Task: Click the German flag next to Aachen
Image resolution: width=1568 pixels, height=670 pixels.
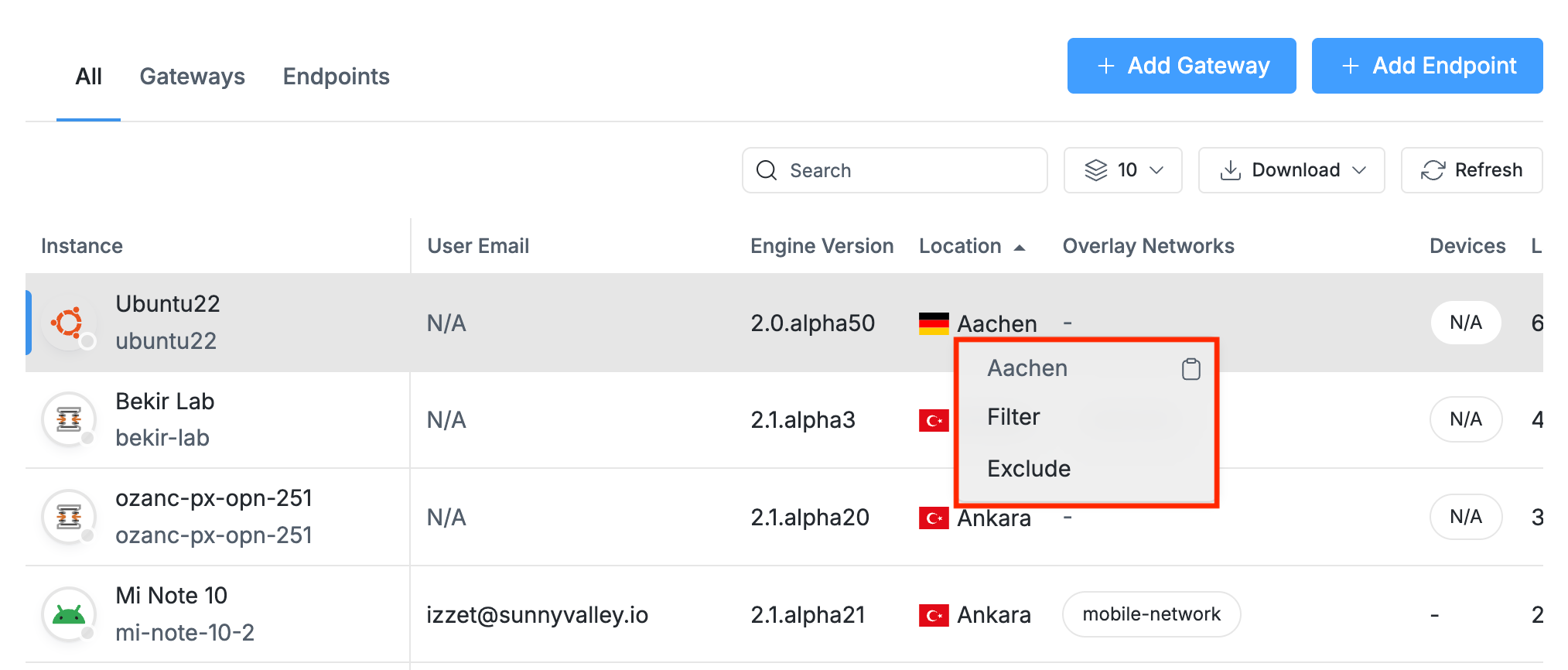Action: pyautogui.click(x=934, y=323)
